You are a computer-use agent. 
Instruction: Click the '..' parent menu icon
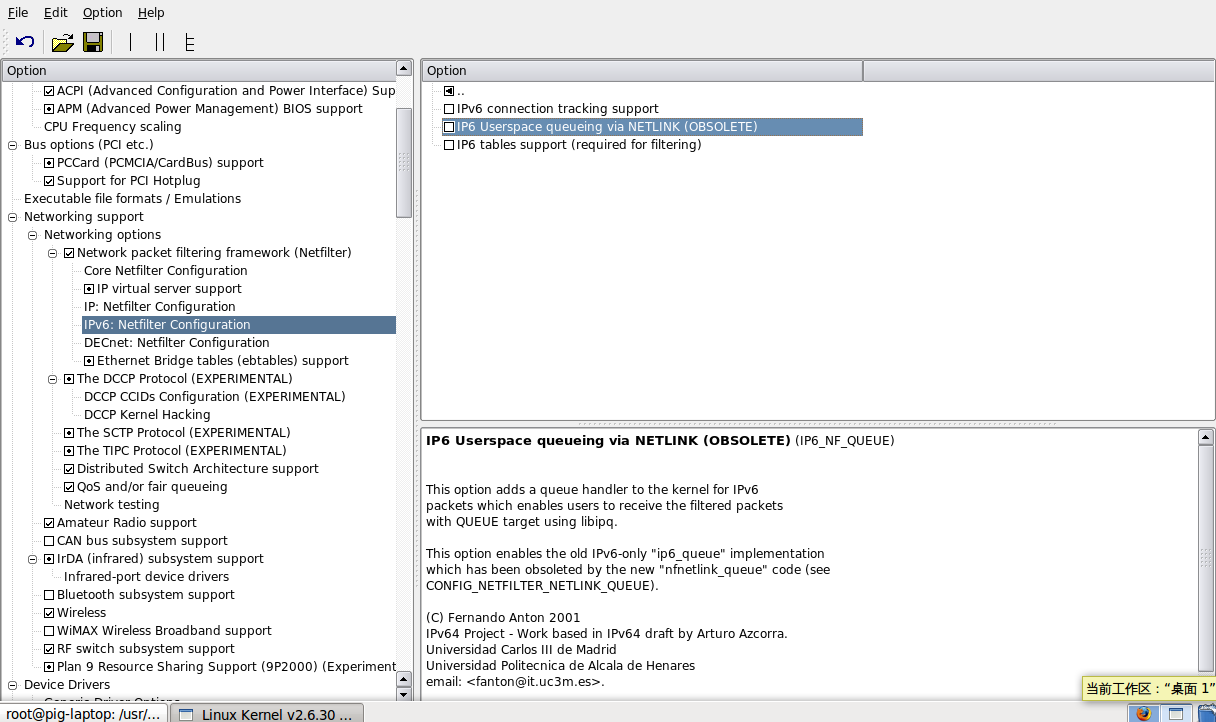tap(449, 91)
